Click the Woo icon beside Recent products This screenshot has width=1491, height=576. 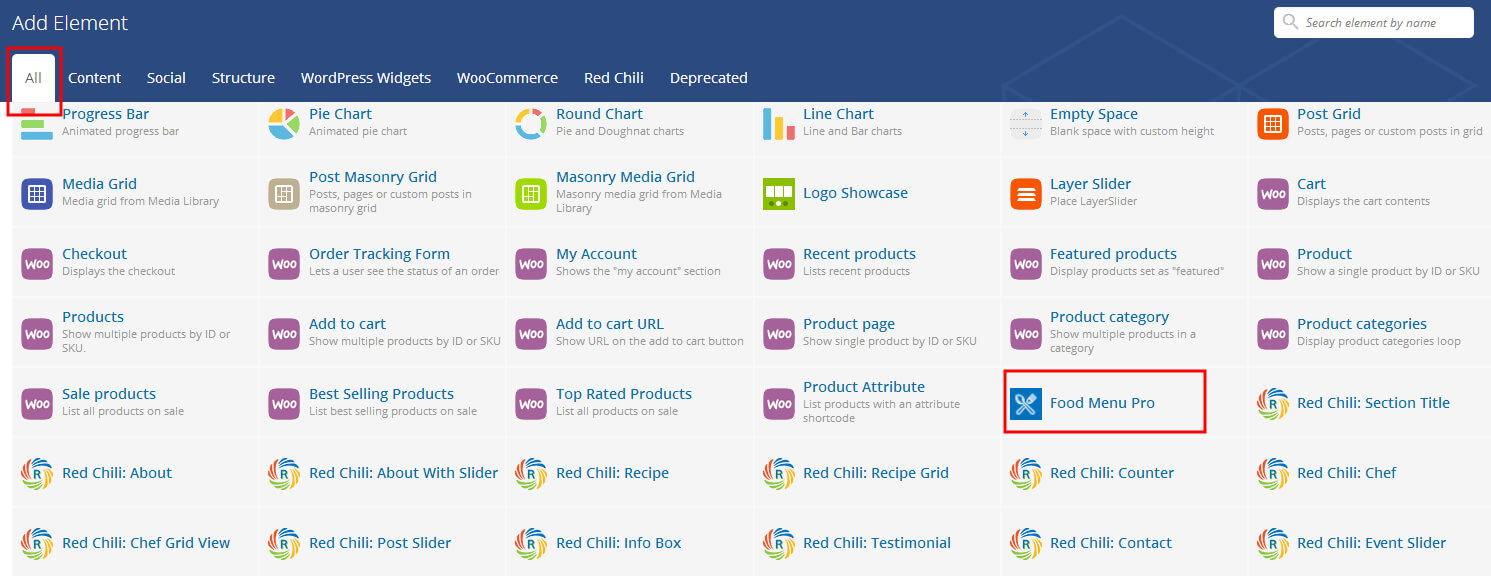tap(779, 264)
